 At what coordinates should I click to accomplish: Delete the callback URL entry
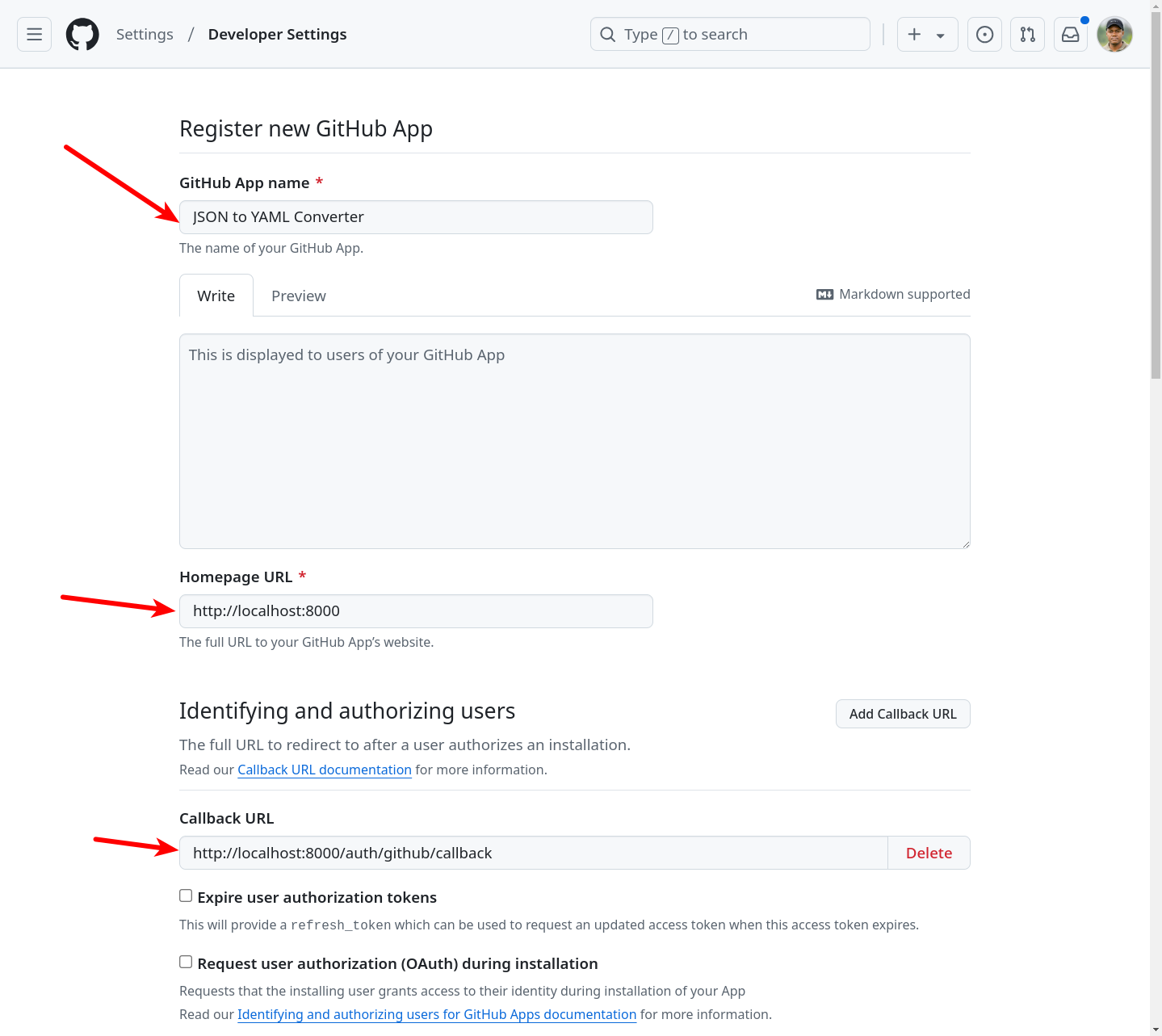pos(929,853)
